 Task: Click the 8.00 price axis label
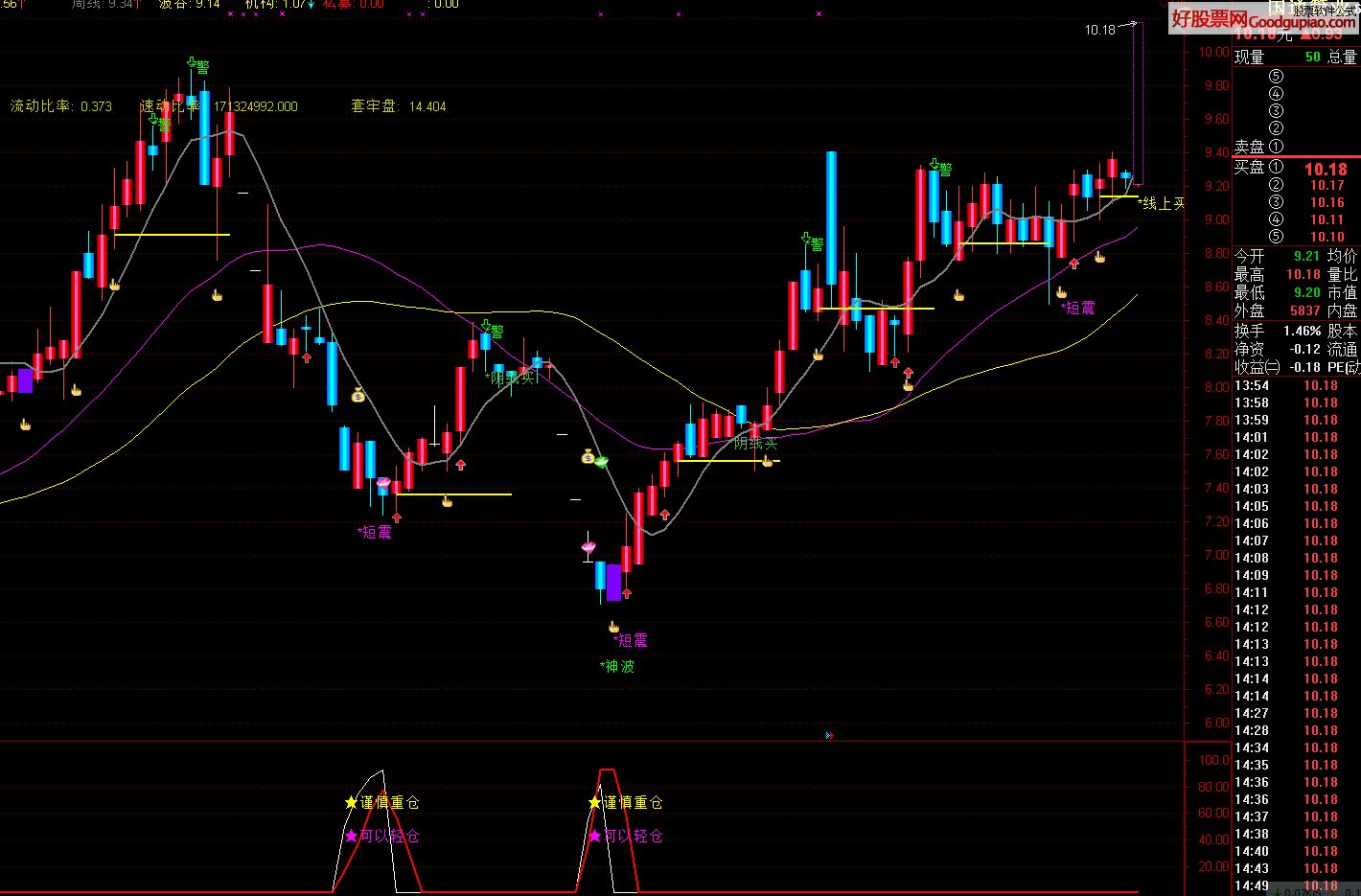[1216, 387]
